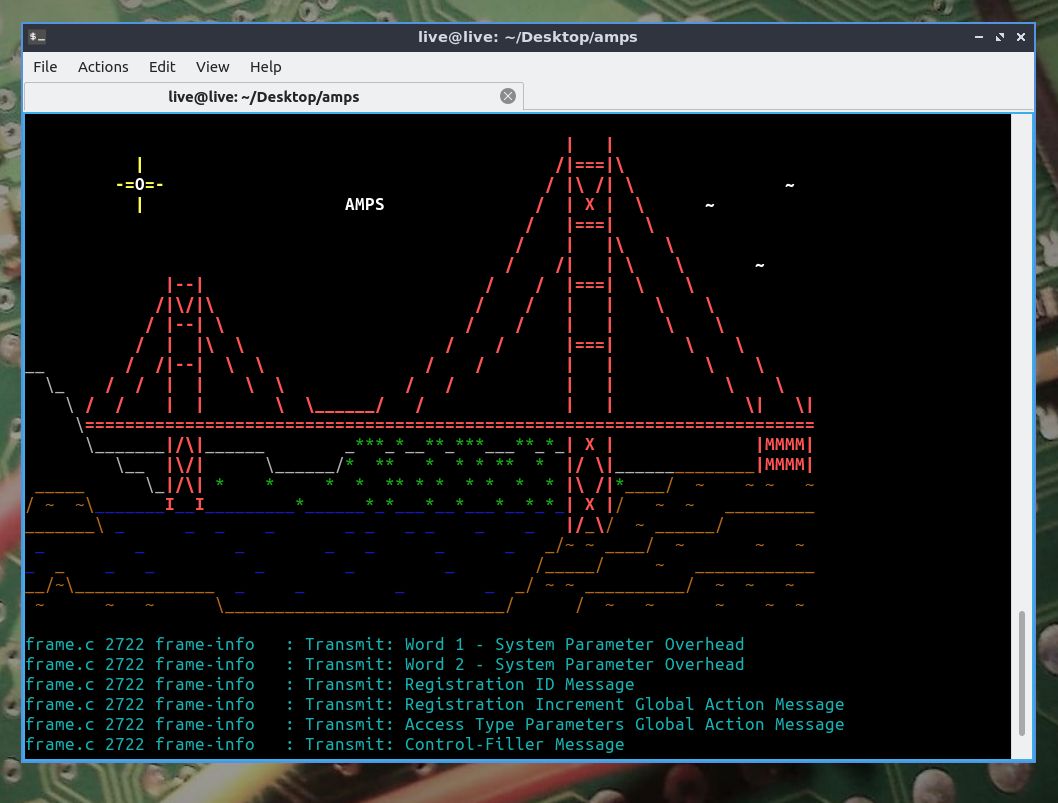The width and height of the screenshot is (1058, 803).
Task: Click the Word 1 - System Parameter Overhead line
Action: (385, 644)
